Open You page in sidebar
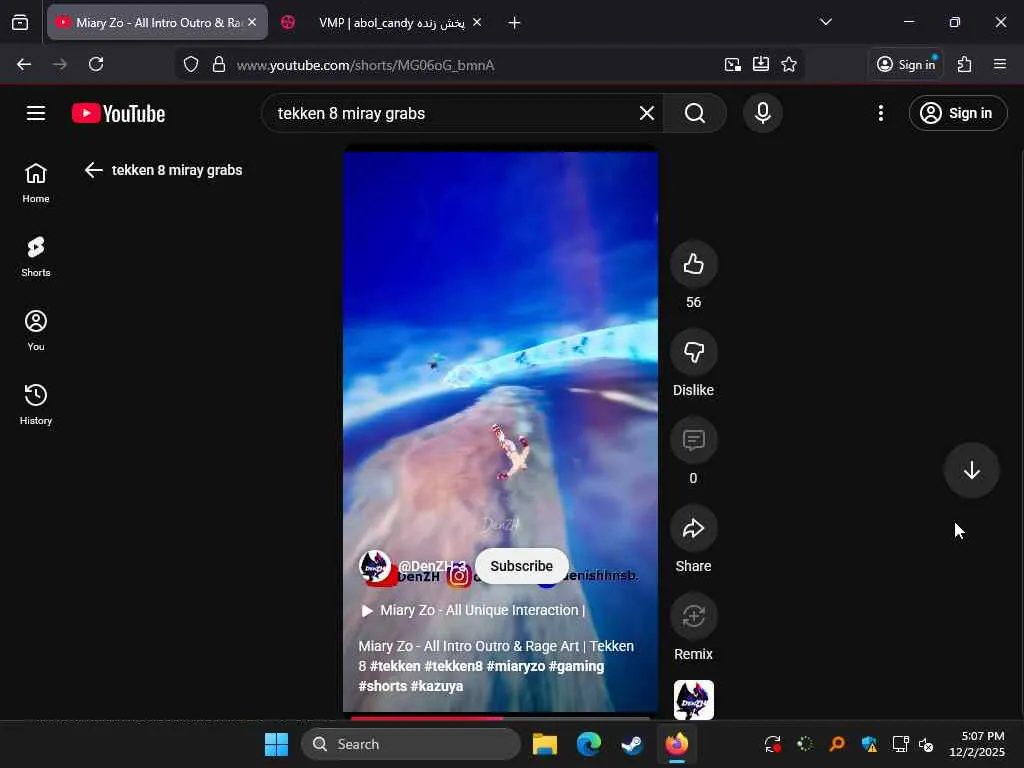 coord(36,330)
